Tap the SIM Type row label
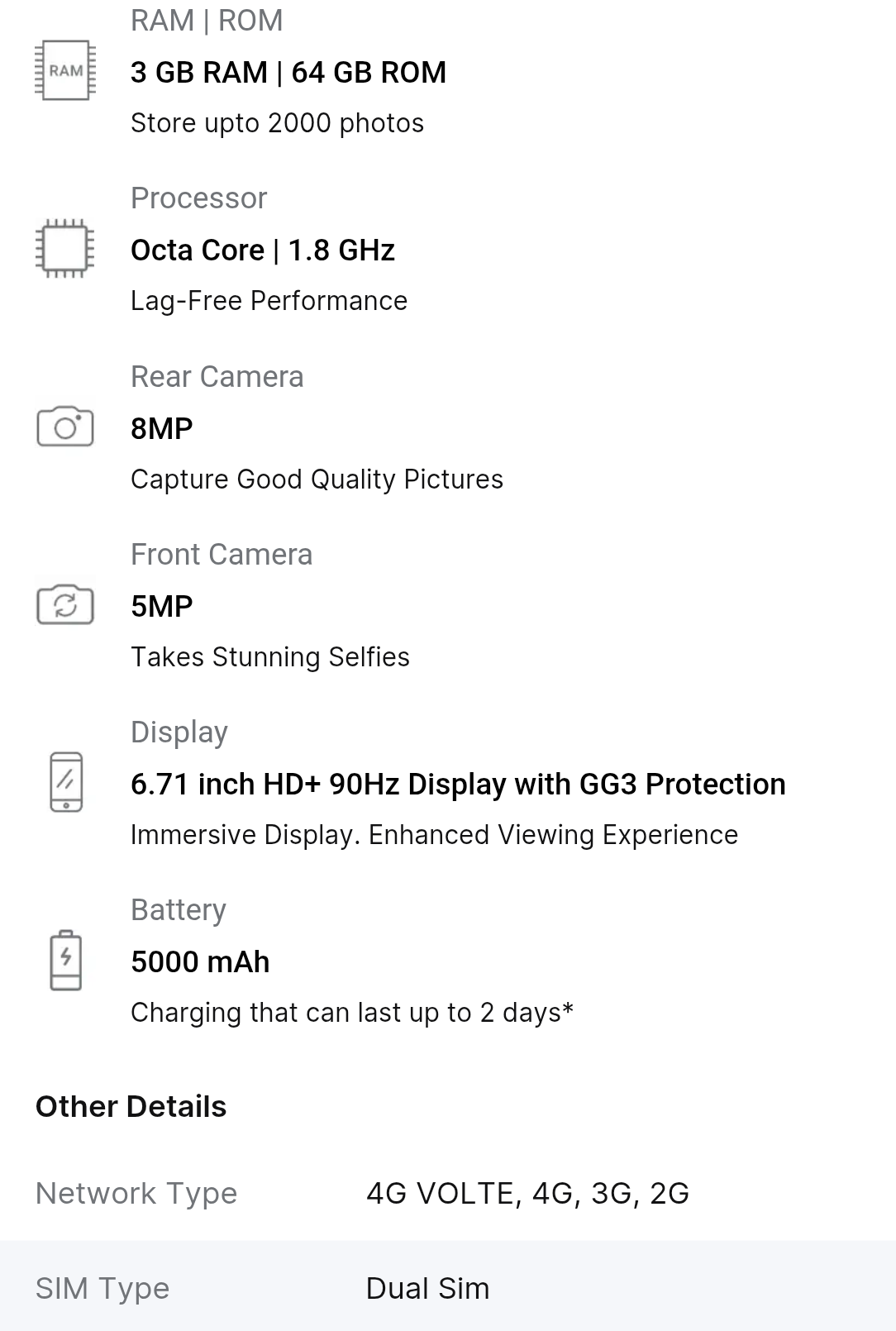This screenshot has width=896, height=1331. pyautogui.click(x=102, y=1289)
